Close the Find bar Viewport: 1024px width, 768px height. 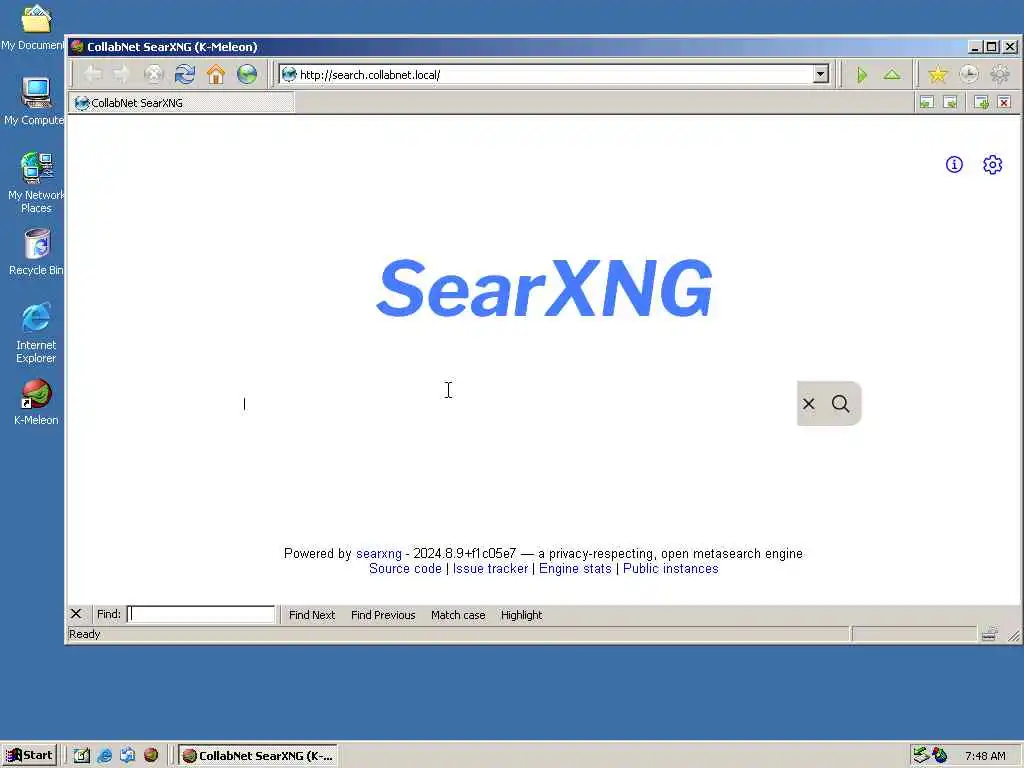pos(76,614)
